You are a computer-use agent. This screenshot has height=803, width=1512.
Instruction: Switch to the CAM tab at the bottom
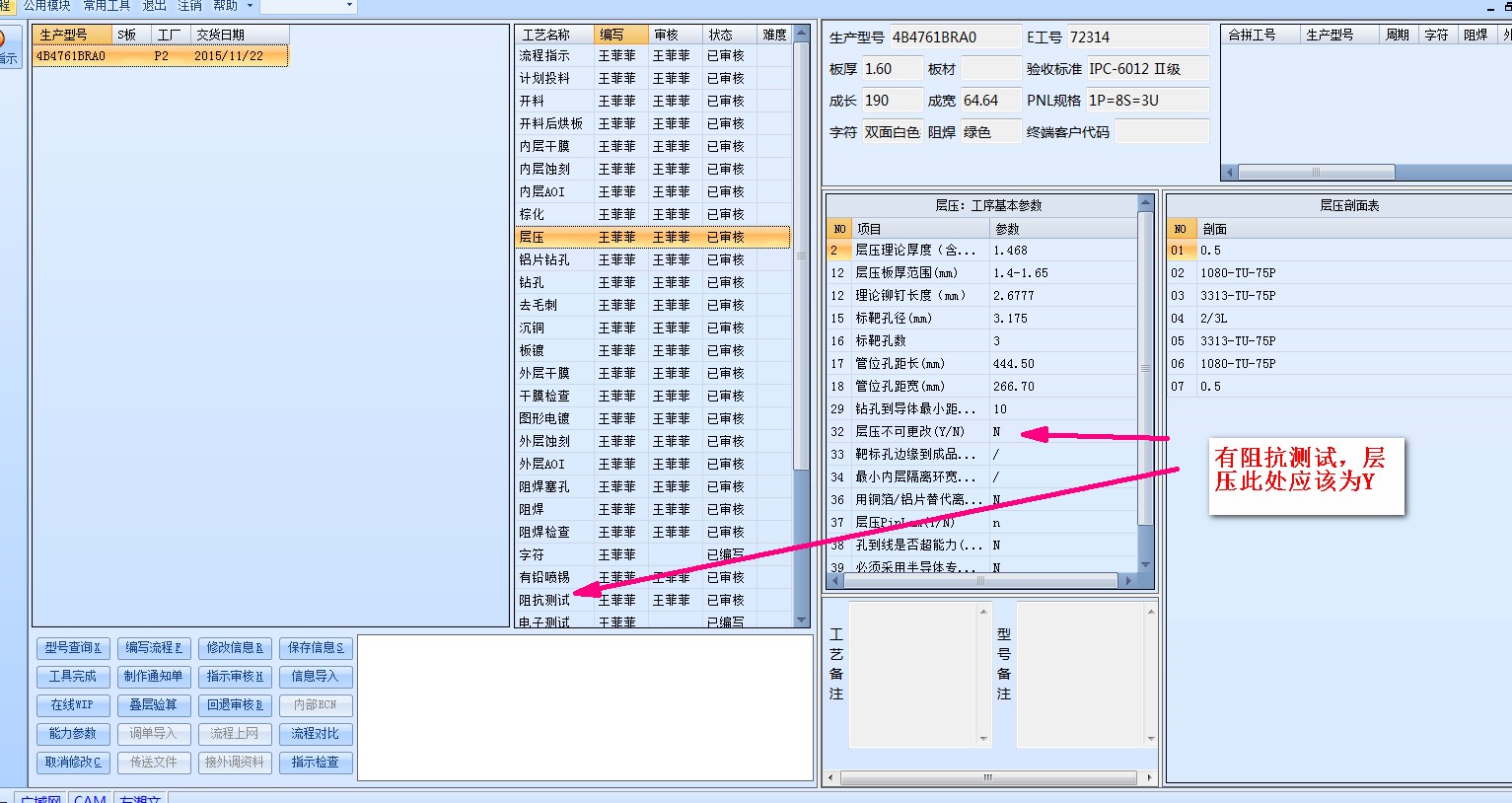[90, 798]
